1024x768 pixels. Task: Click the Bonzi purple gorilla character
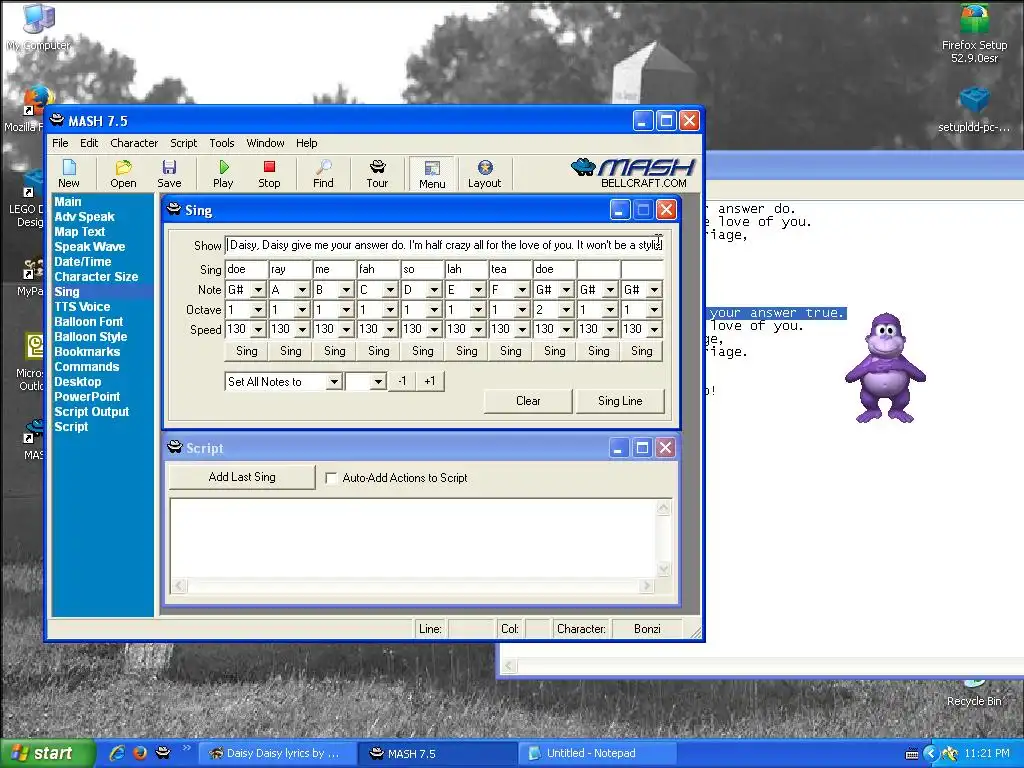[x=886, y=368]
